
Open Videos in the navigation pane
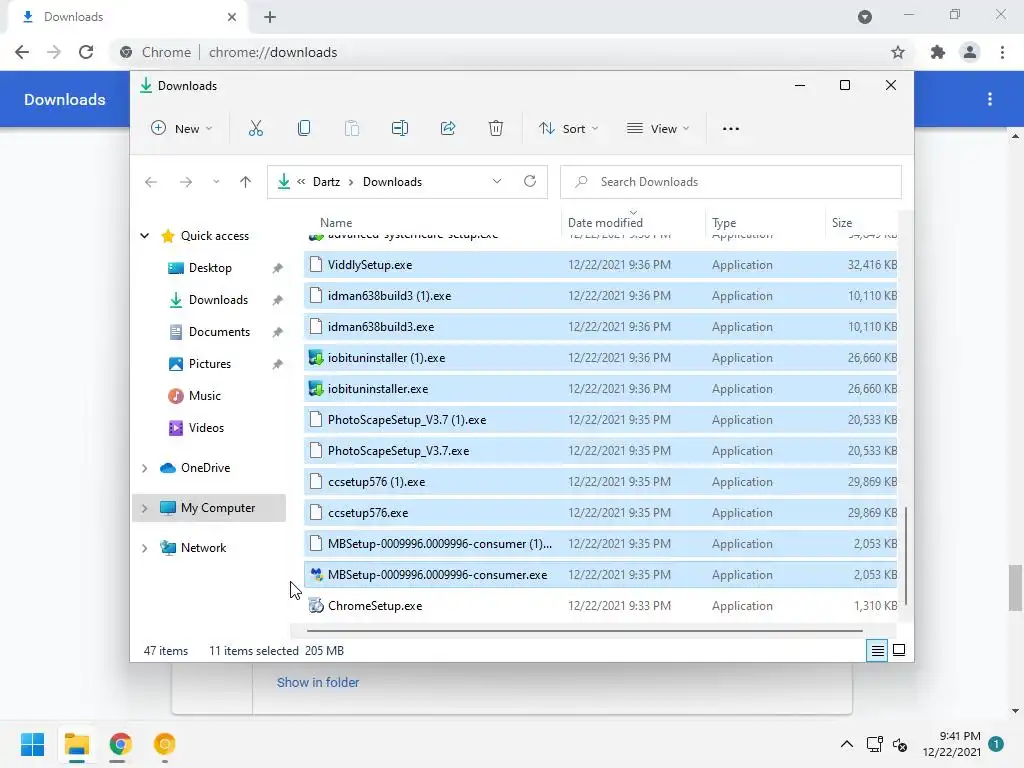coord(206,428)
